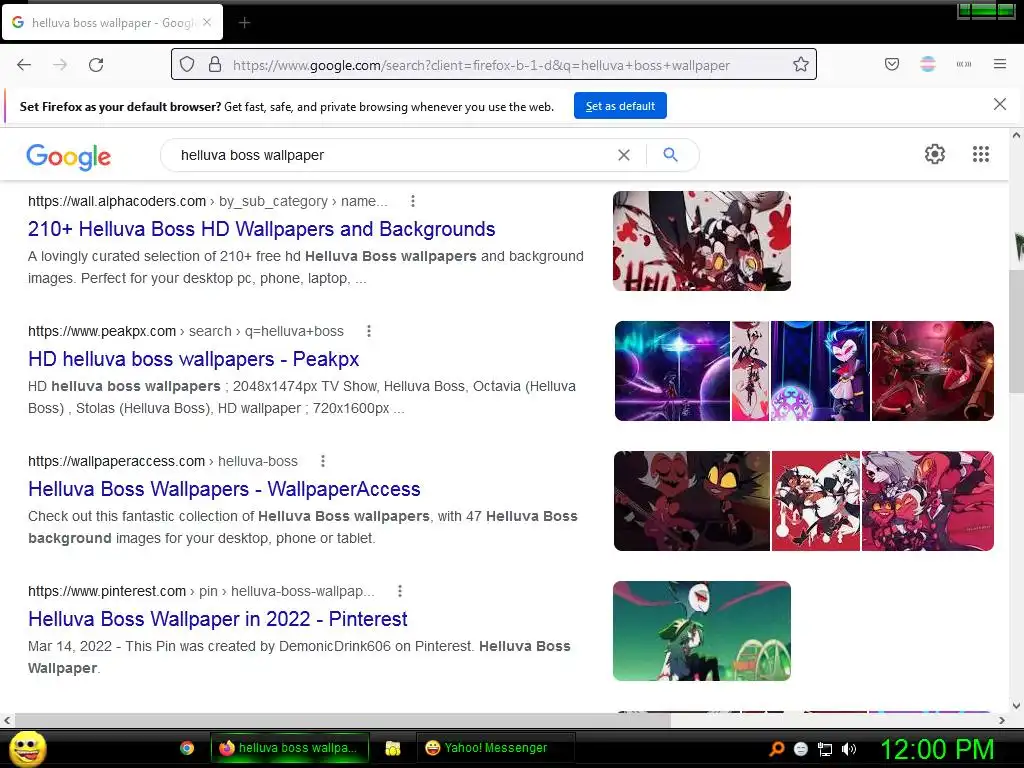Click the vertical scrollbar up arrow
The width and height of the screenshot is (1024, 768).
click(1016, 136)
